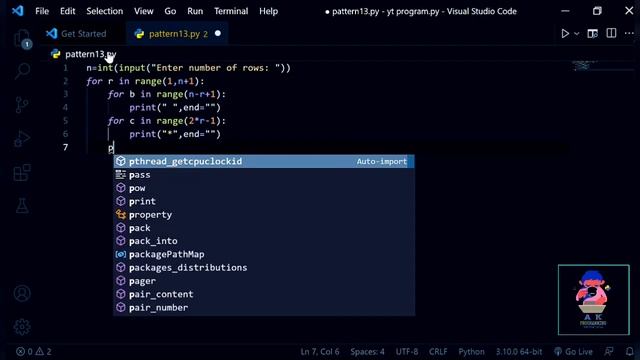Switch to the Get Started tab

83,33
